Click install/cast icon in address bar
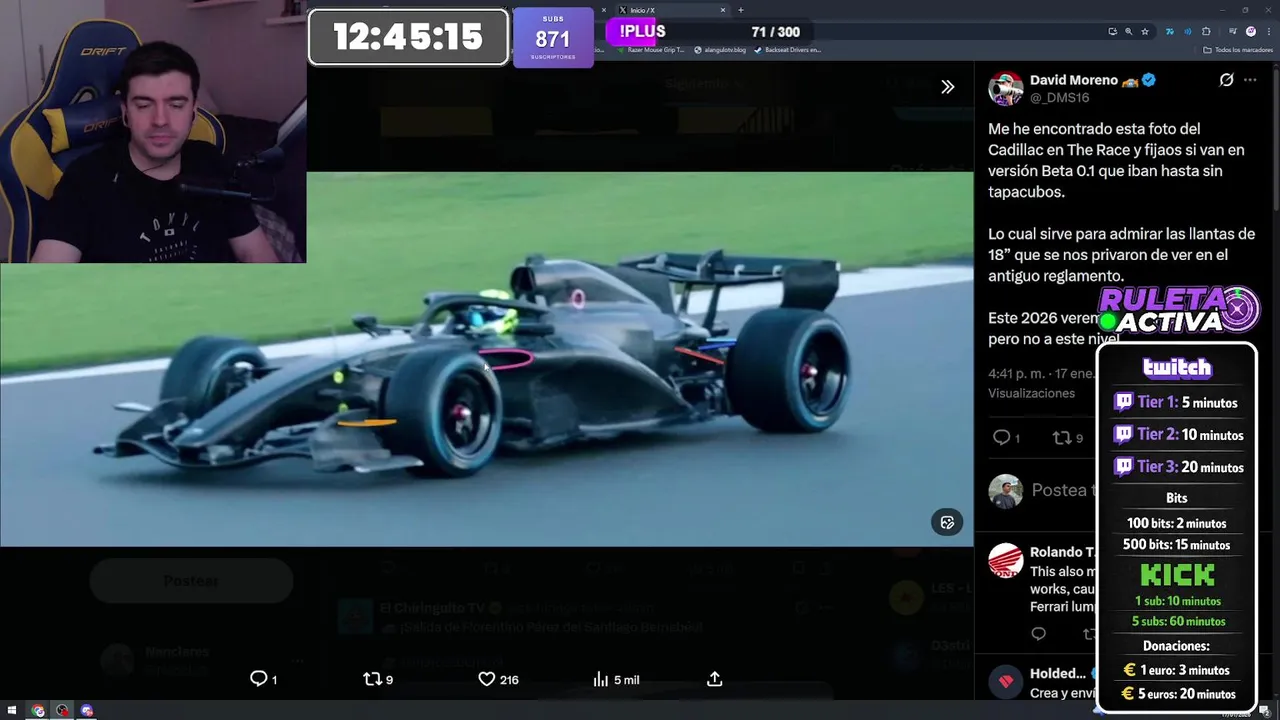Image resolution: width=1280 pixels, height=720 pixels. 1112,31
